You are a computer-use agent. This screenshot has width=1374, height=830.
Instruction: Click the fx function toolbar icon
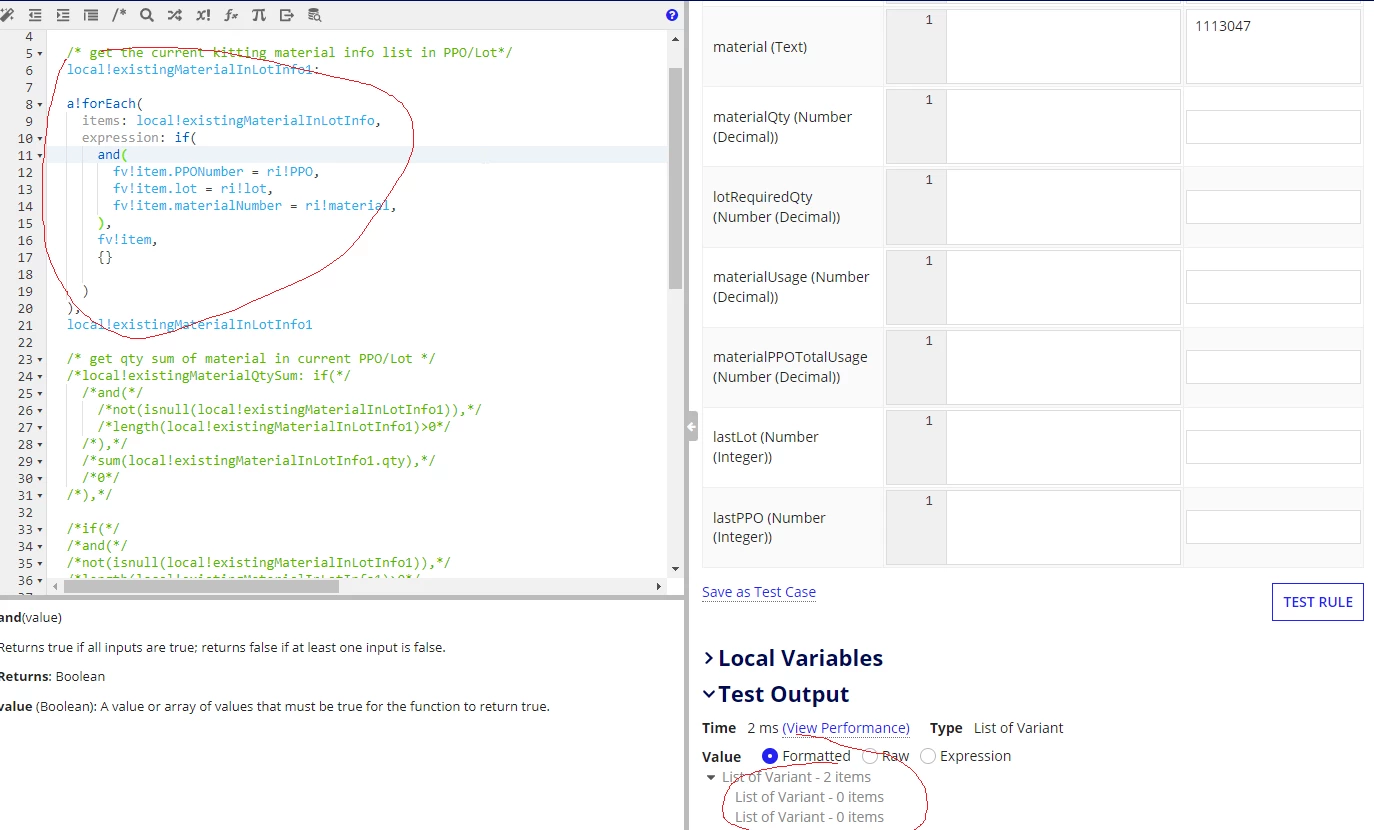tap(231, 15)
